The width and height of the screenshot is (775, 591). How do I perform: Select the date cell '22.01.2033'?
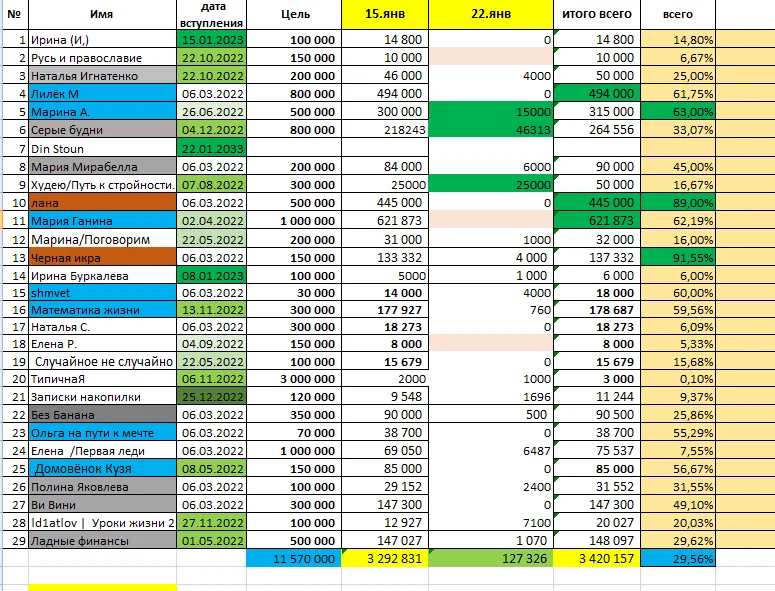coord(212,148)
